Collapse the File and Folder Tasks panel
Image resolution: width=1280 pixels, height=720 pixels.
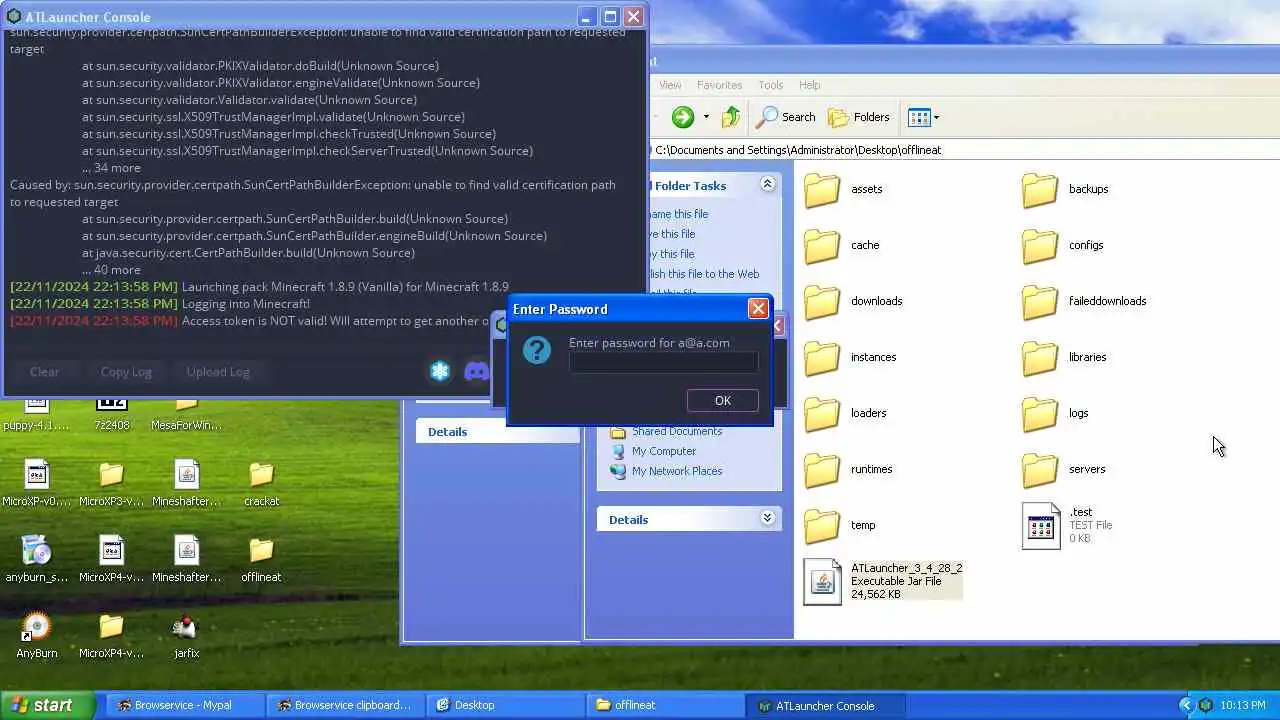click(x=767, y=184)
